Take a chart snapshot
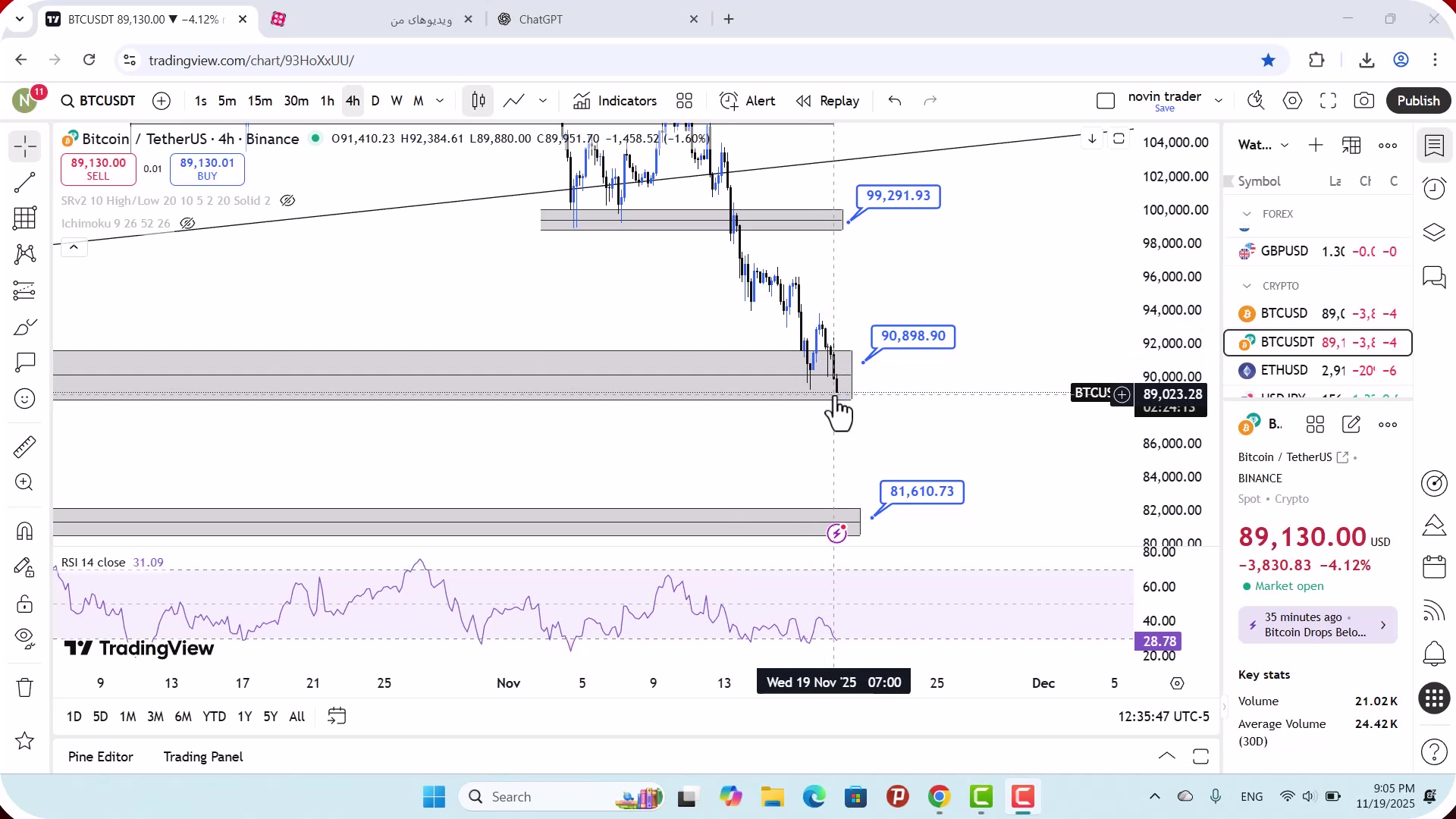 point(1364,101)
